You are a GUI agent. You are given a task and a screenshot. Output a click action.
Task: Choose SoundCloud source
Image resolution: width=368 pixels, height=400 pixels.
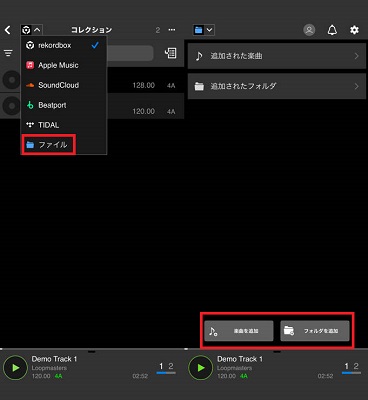(x=63, y=85)
